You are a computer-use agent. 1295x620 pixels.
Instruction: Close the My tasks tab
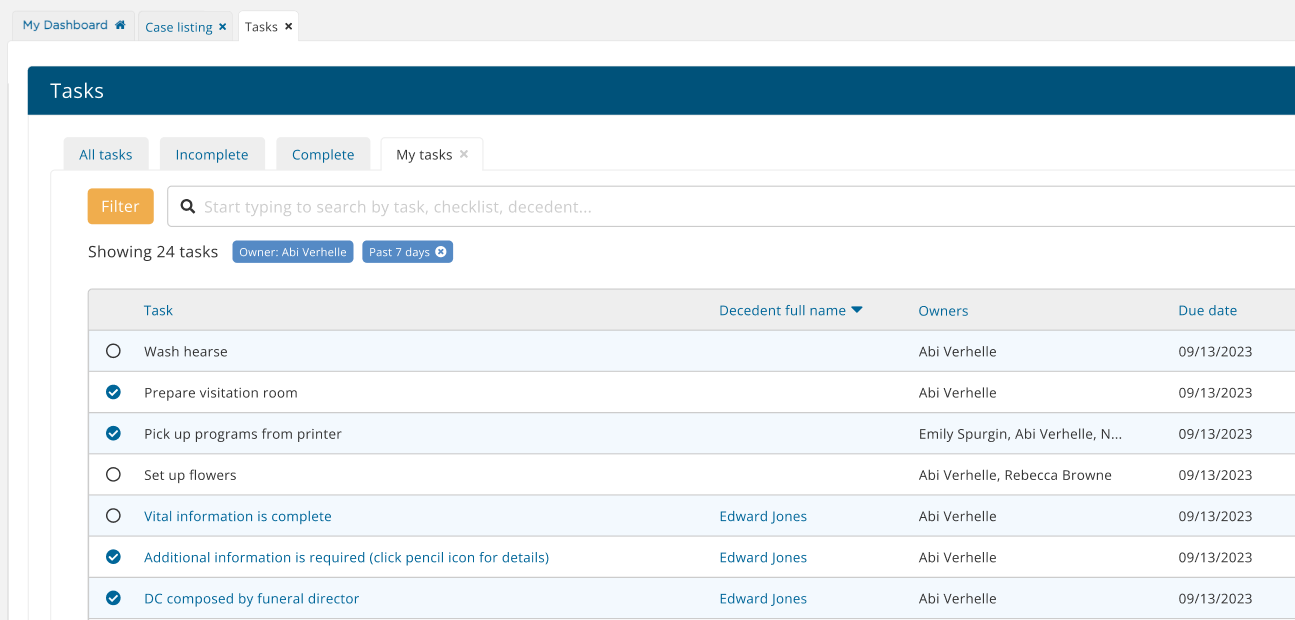point(463,154)
